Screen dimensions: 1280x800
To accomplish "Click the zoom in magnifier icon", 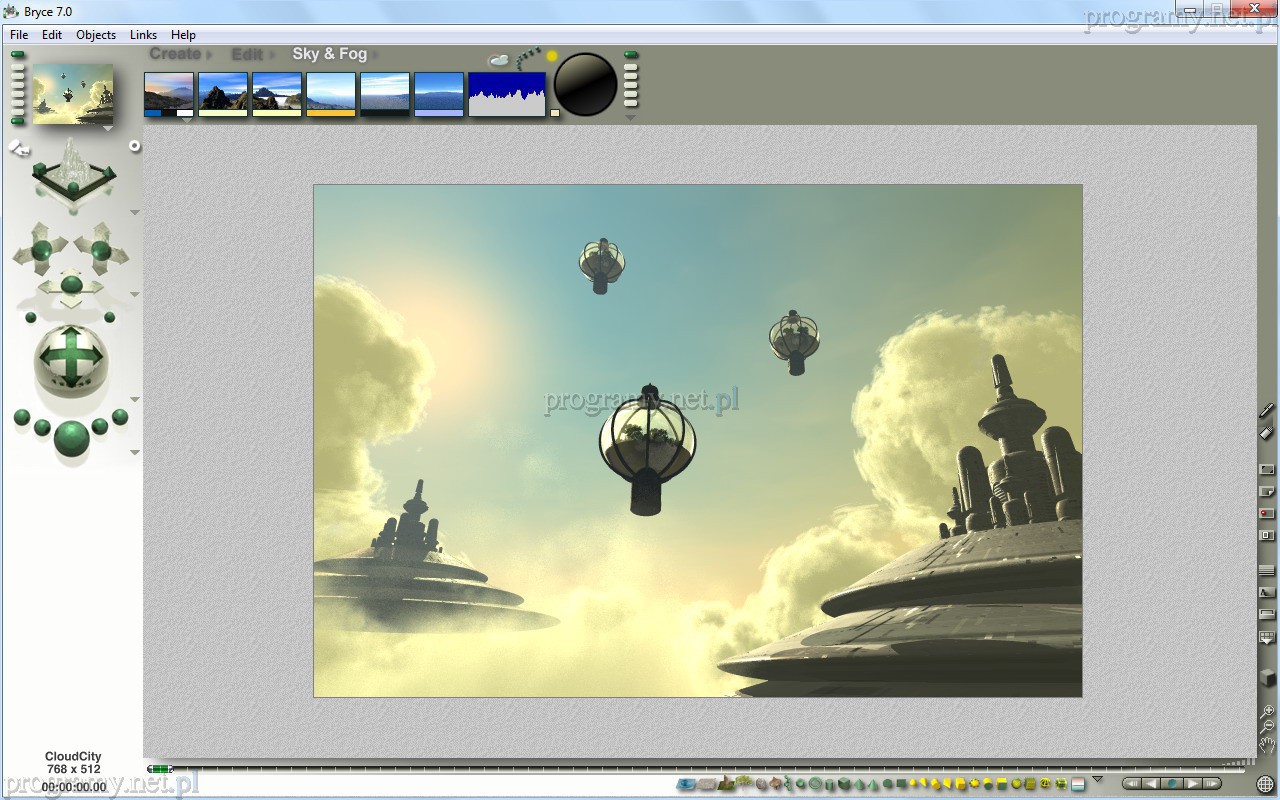I will point(1268,711).
